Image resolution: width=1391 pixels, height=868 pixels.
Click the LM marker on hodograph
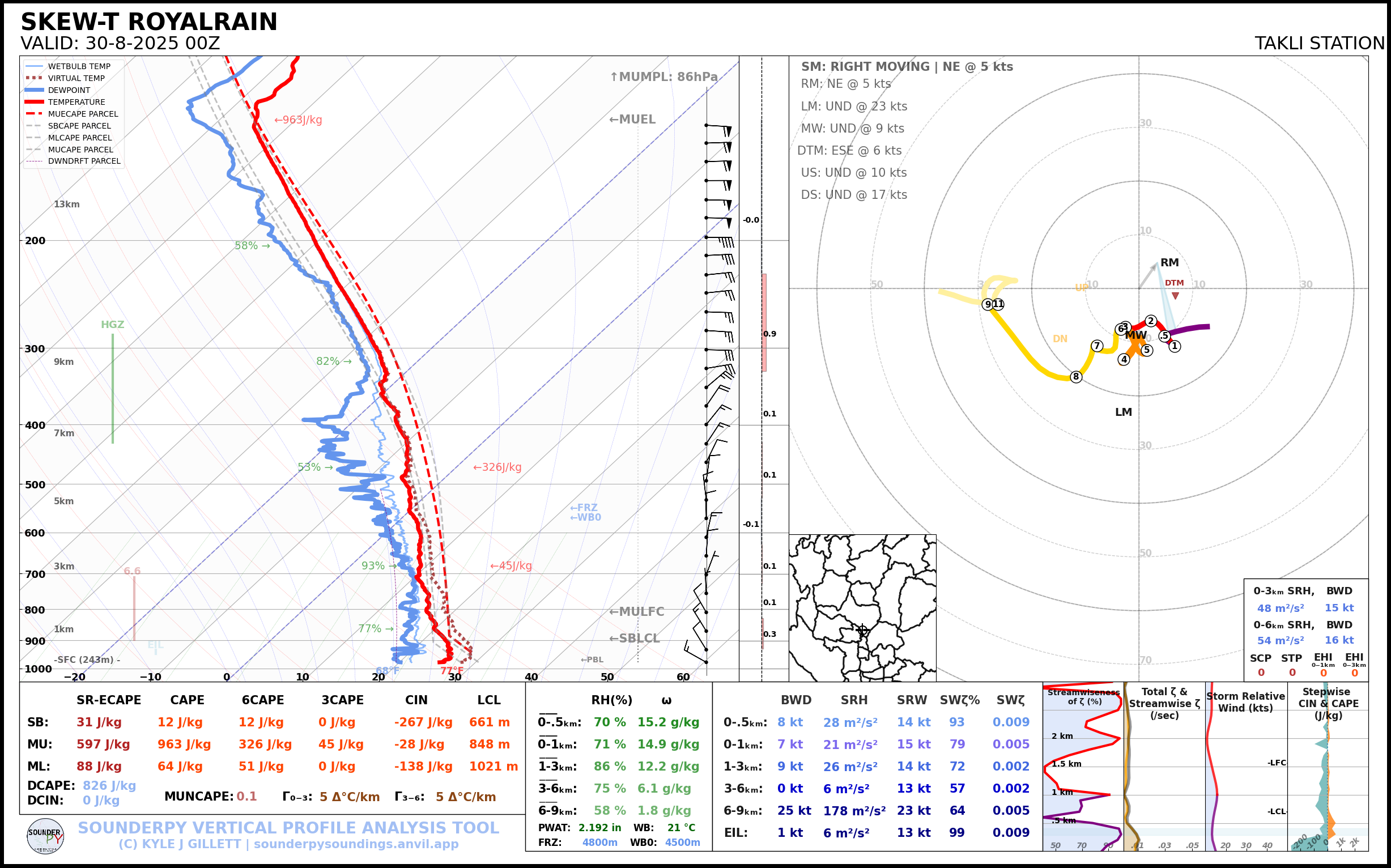click(1124, 411)
